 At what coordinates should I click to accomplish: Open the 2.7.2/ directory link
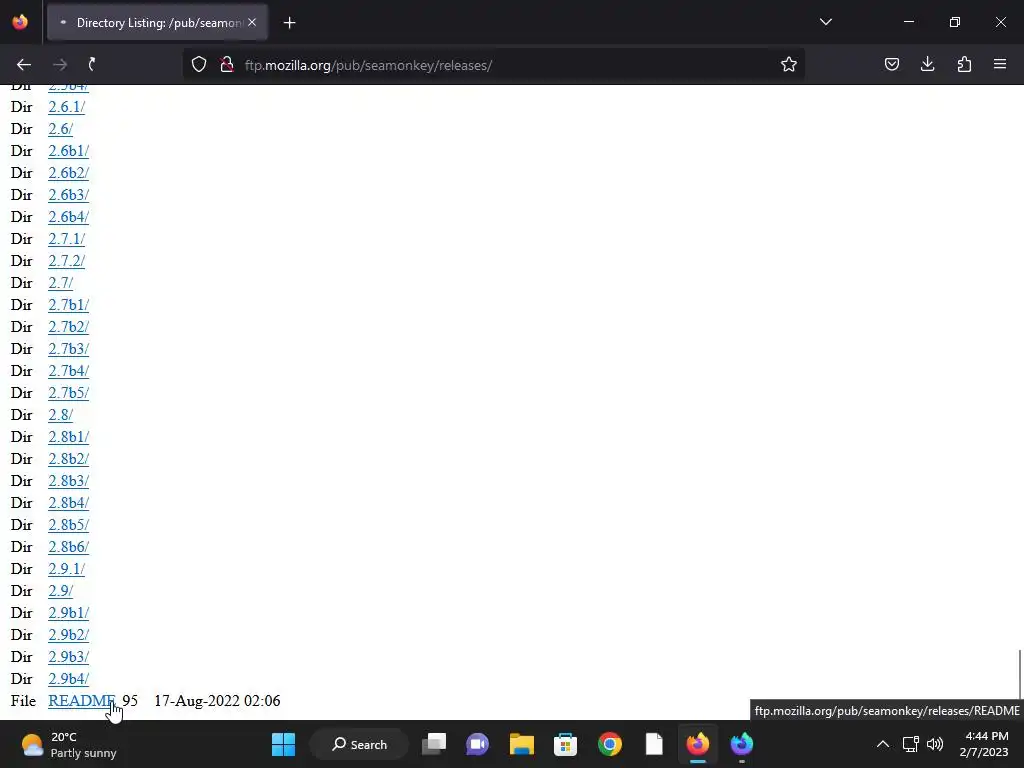pos(67,261)
